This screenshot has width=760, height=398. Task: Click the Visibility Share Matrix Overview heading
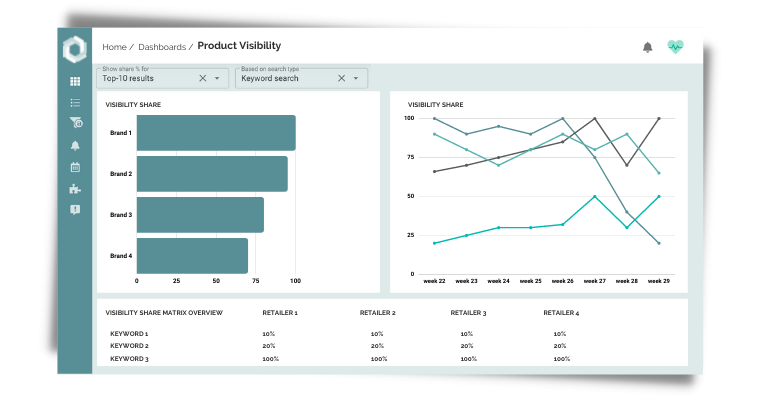coord(164,313)
